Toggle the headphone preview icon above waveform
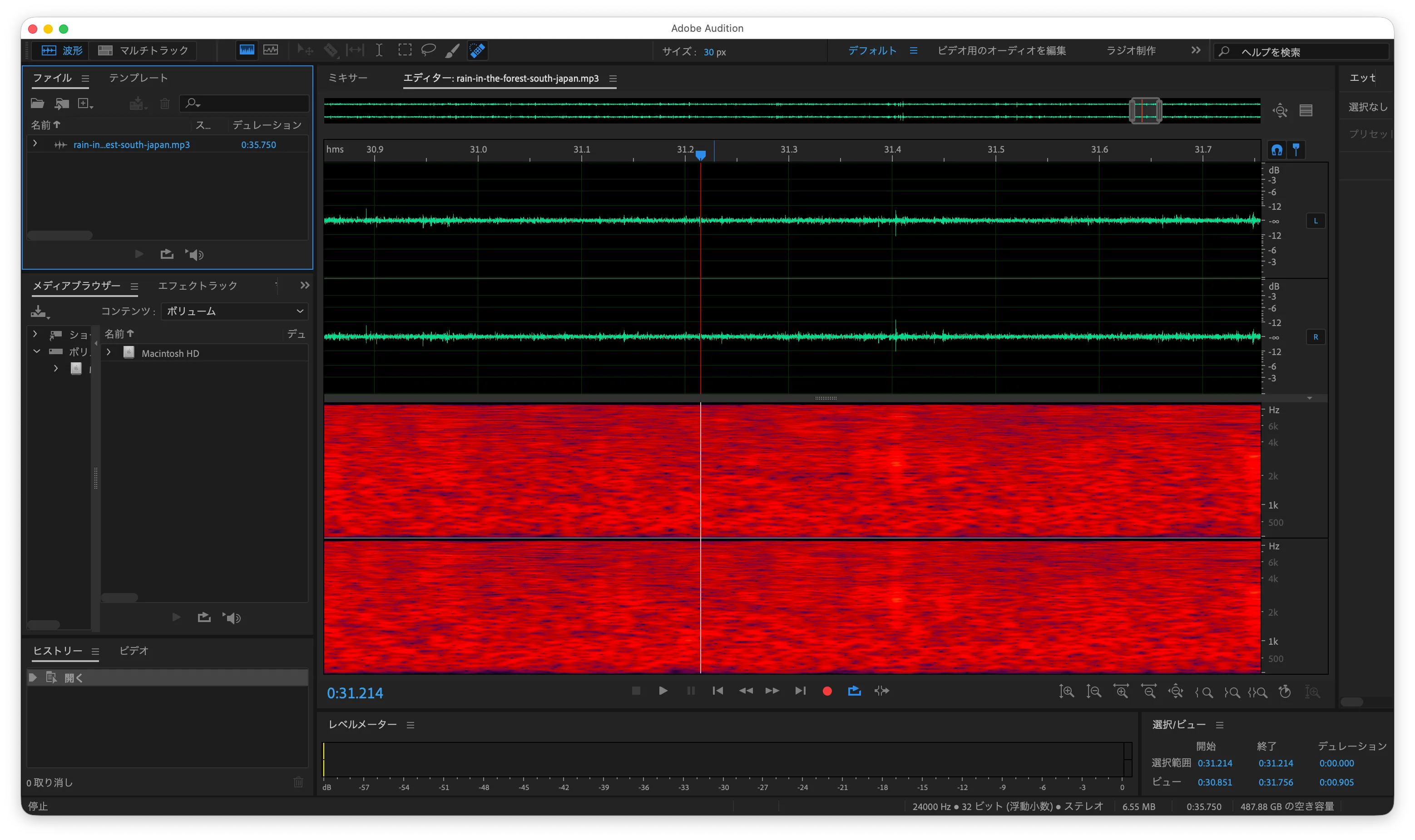The image size is (1415, 840). pyautogui.click(x=1277, y=150)
